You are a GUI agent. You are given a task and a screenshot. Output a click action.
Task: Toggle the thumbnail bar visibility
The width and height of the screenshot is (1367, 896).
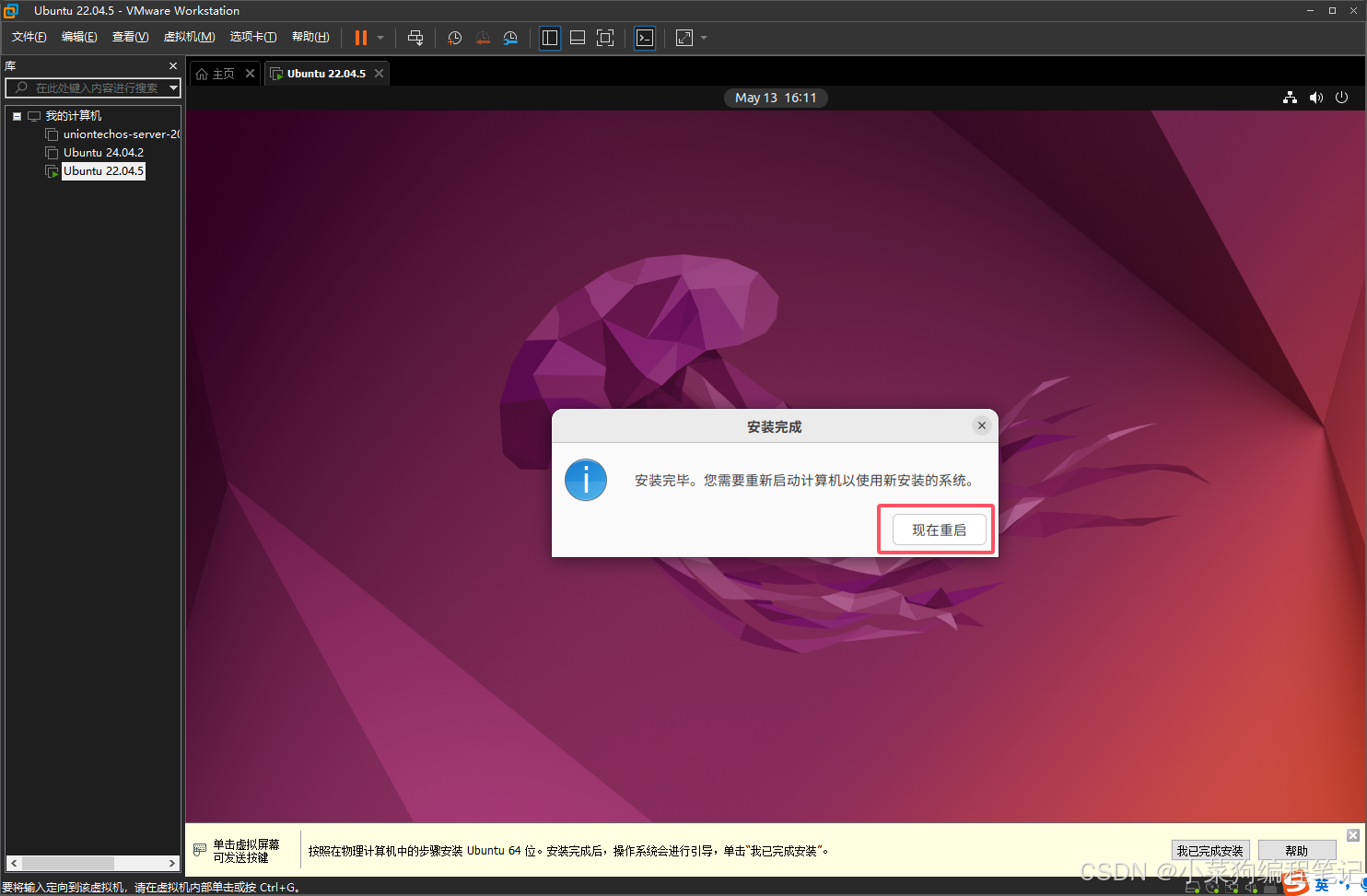click(x=578, y=38)
